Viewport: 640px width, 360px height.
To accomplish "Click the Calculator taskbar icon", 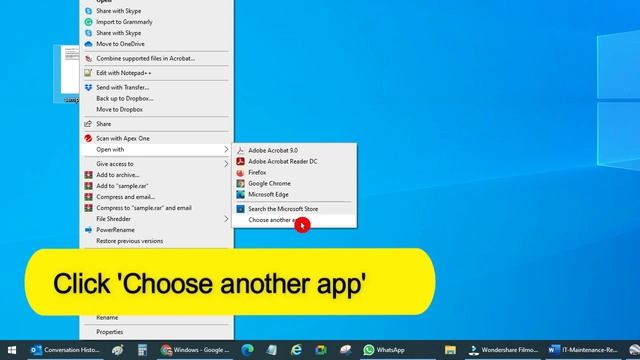I will coord(142,350).
